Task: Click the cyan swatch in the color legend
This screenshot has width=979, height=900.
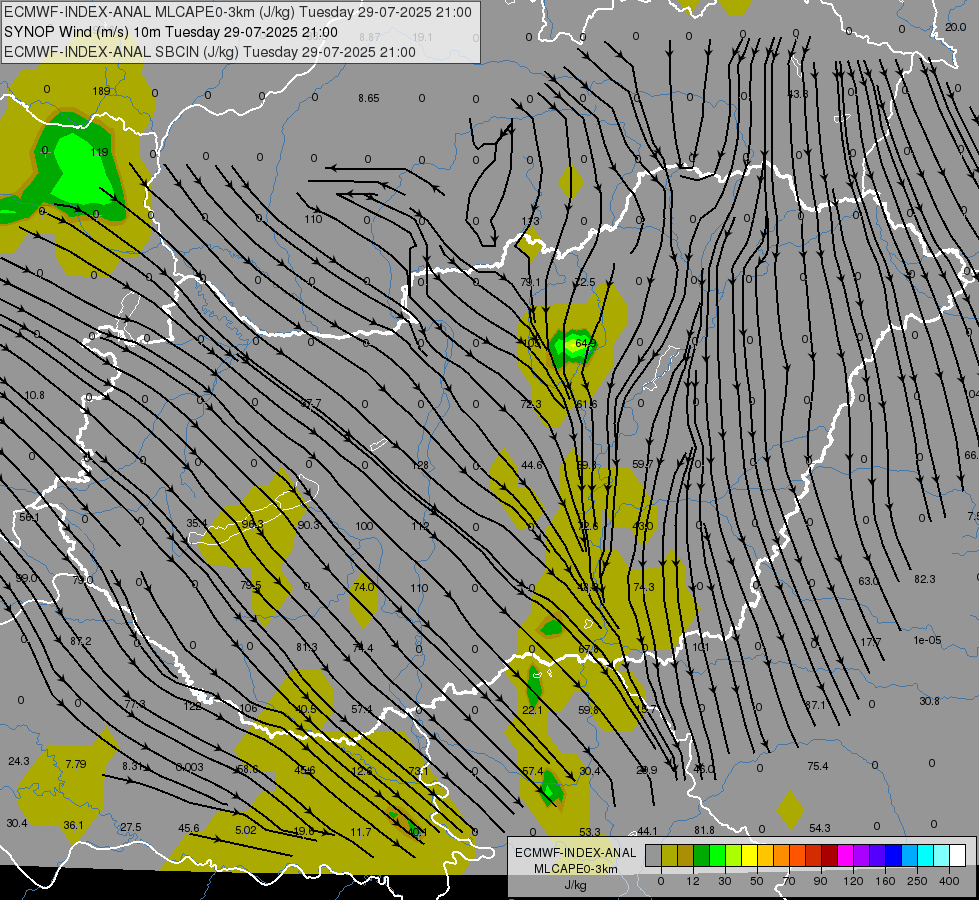Action: click(x=925, y=855)
